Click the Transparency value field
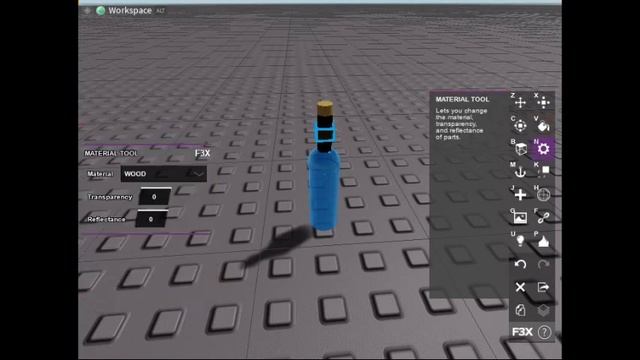 [154, 197]
